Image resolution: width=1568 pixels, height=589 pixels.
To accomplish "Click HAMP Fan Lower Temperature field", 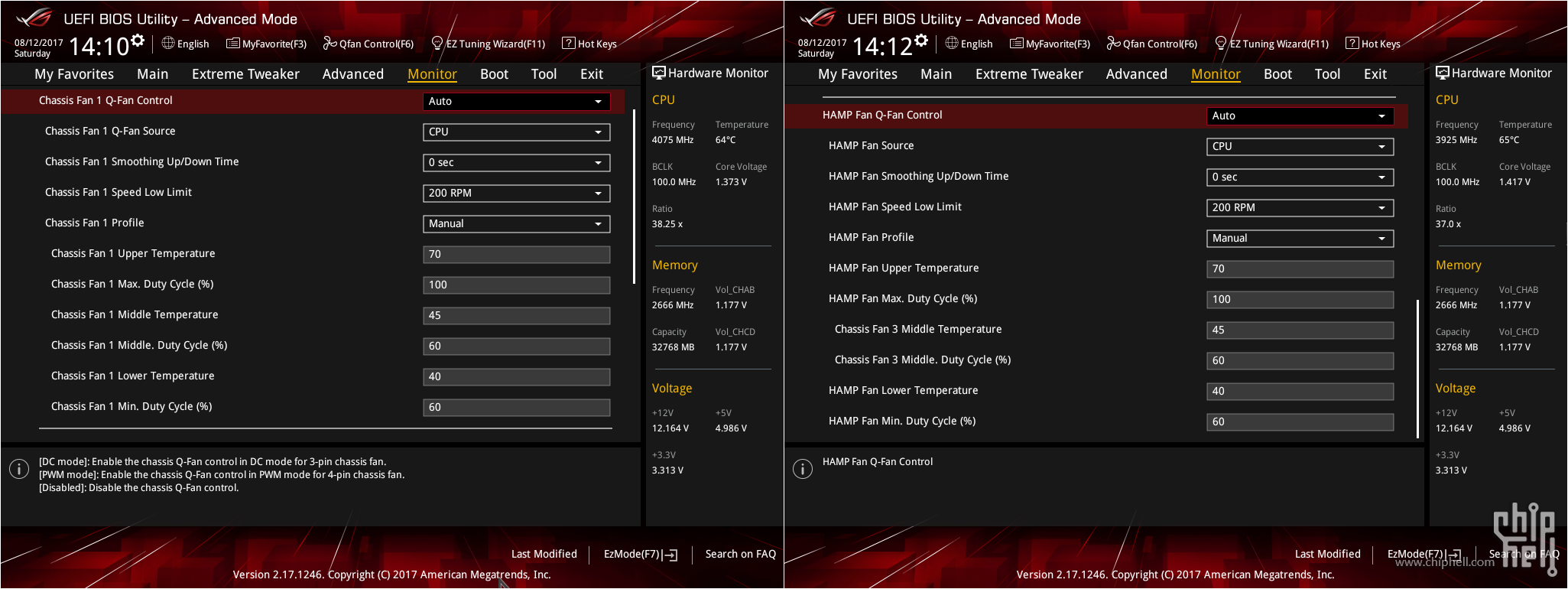I will [x=1300, y=391].
